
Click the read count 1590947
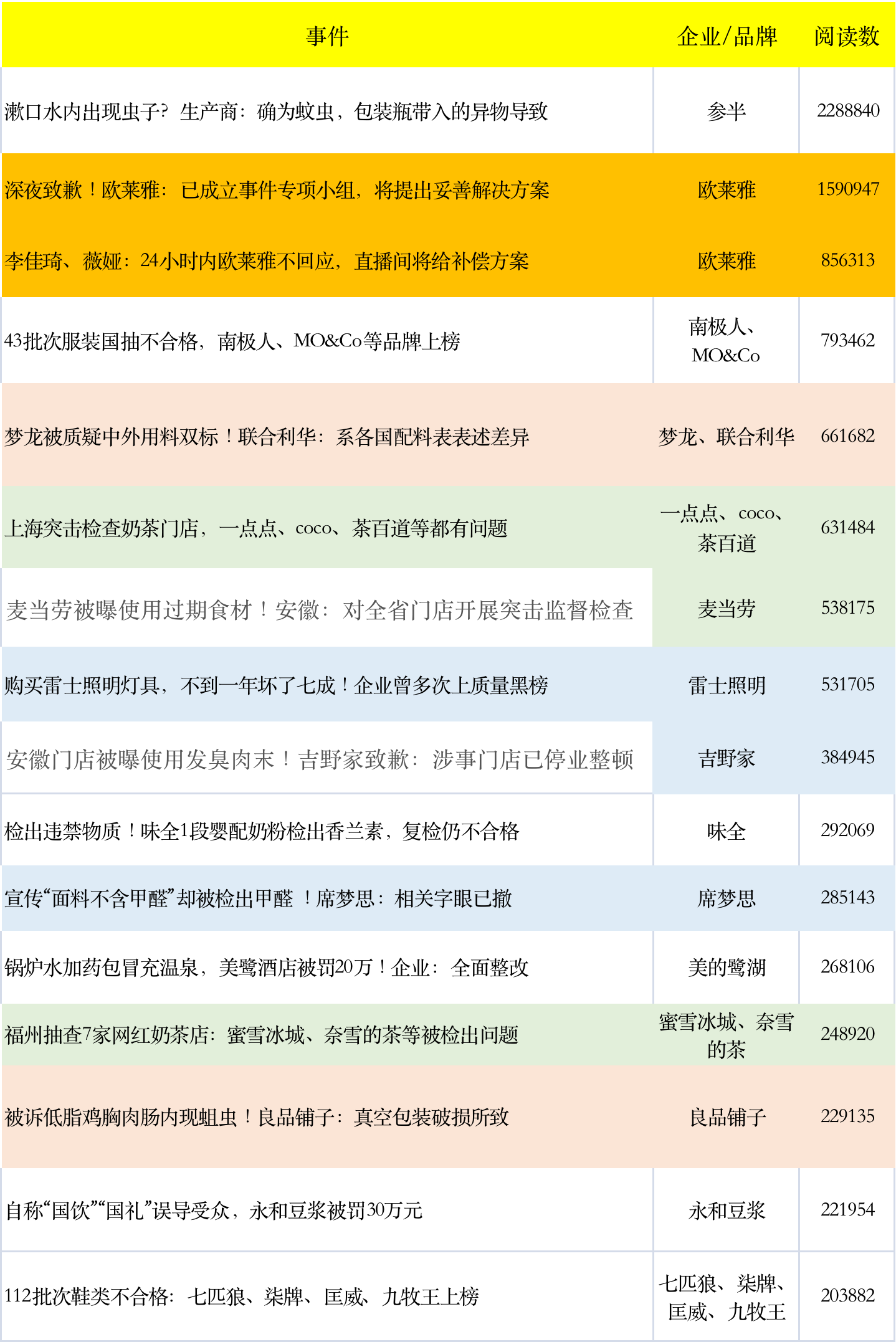click(848, 189)
